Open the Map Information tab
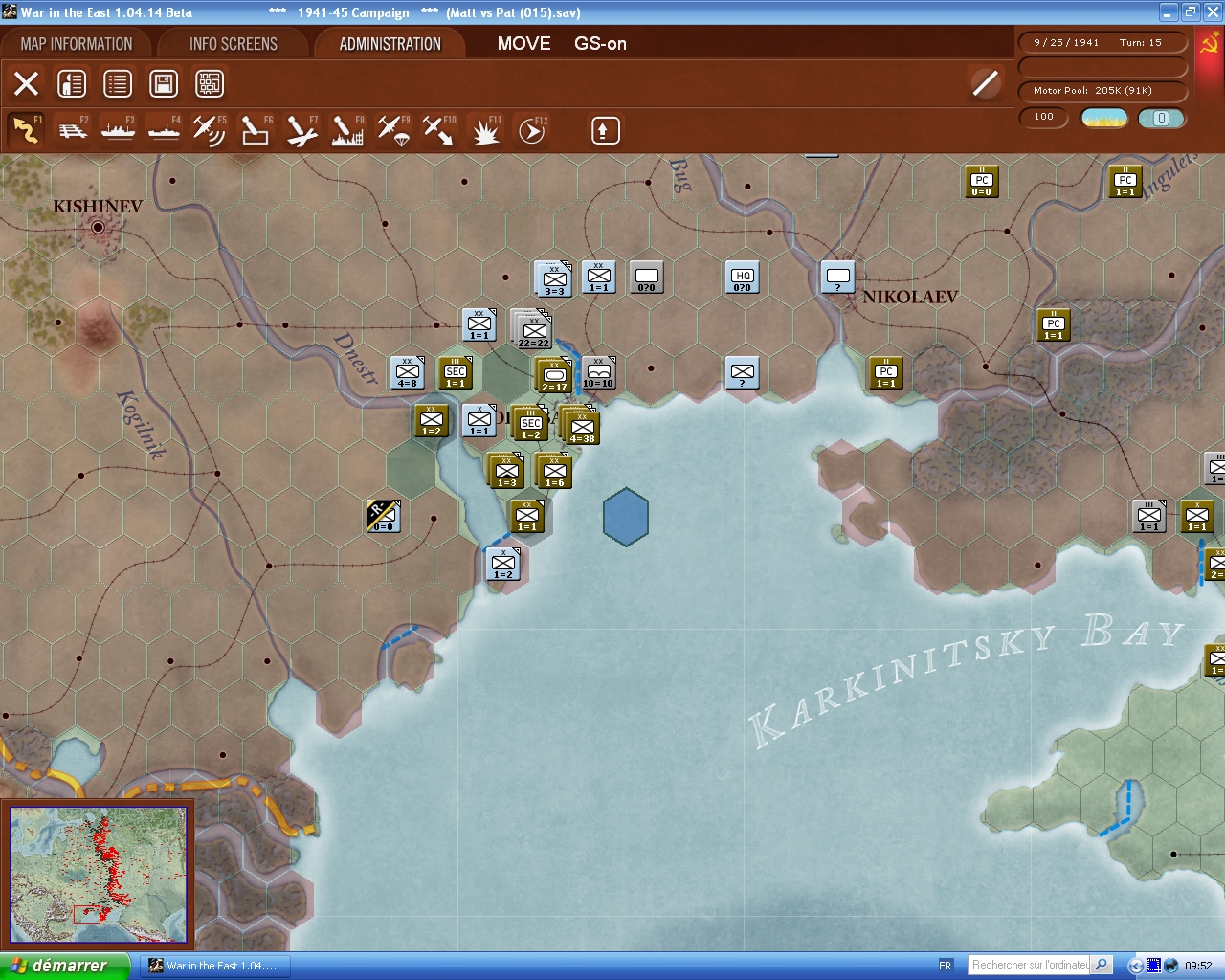 [77, 44]
